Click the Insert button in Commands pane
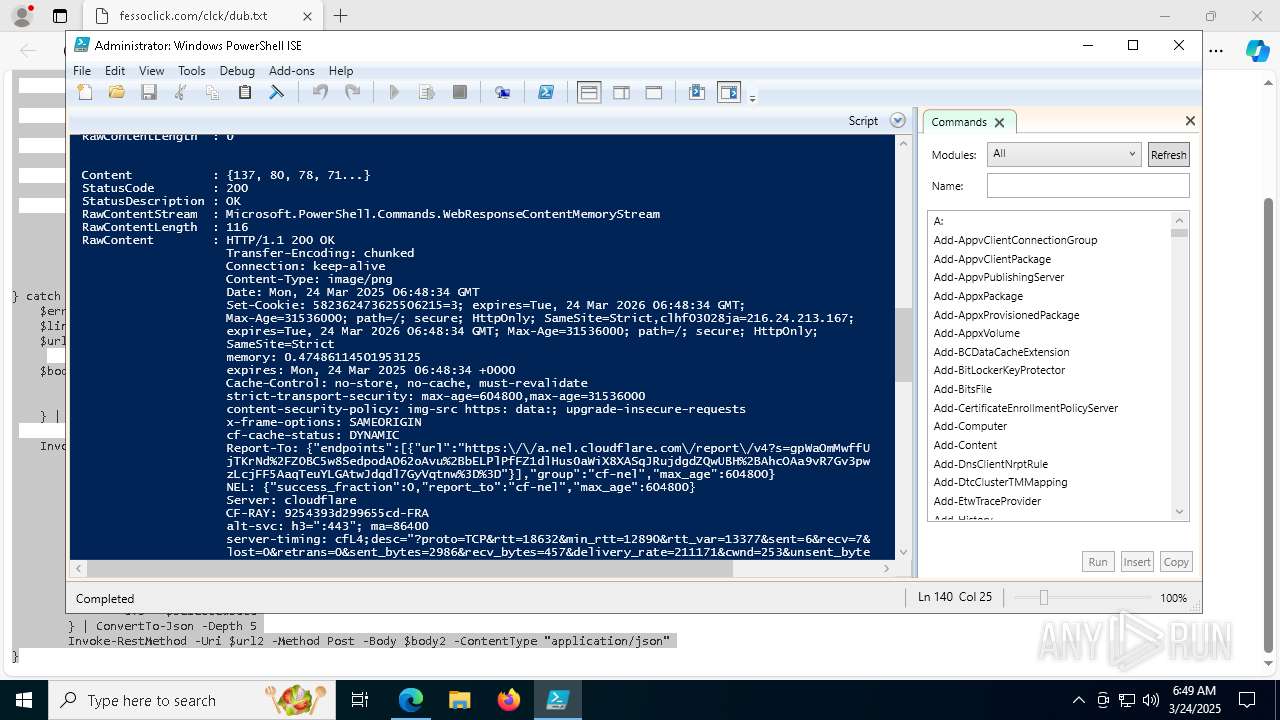 (x=1137, y=562)
